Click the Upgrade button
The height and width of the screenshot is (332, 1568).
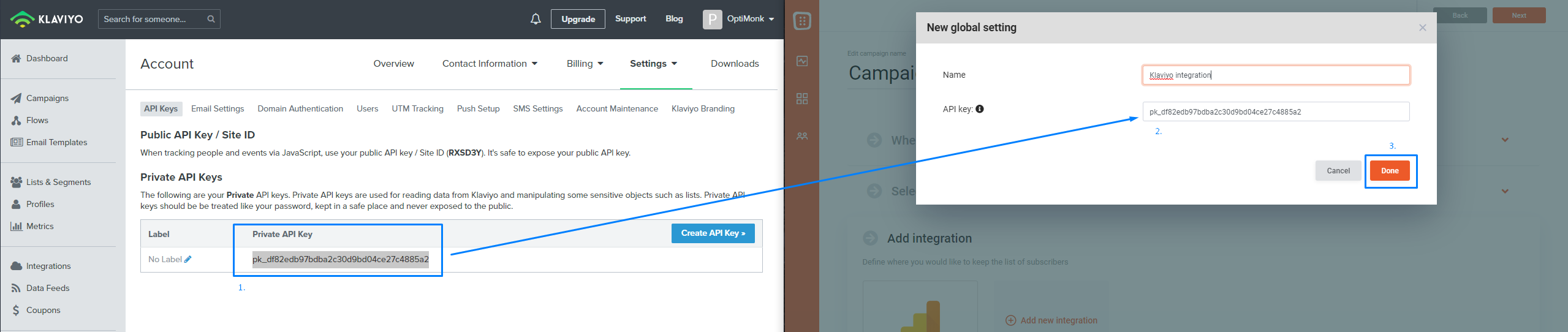coord(578,19)
